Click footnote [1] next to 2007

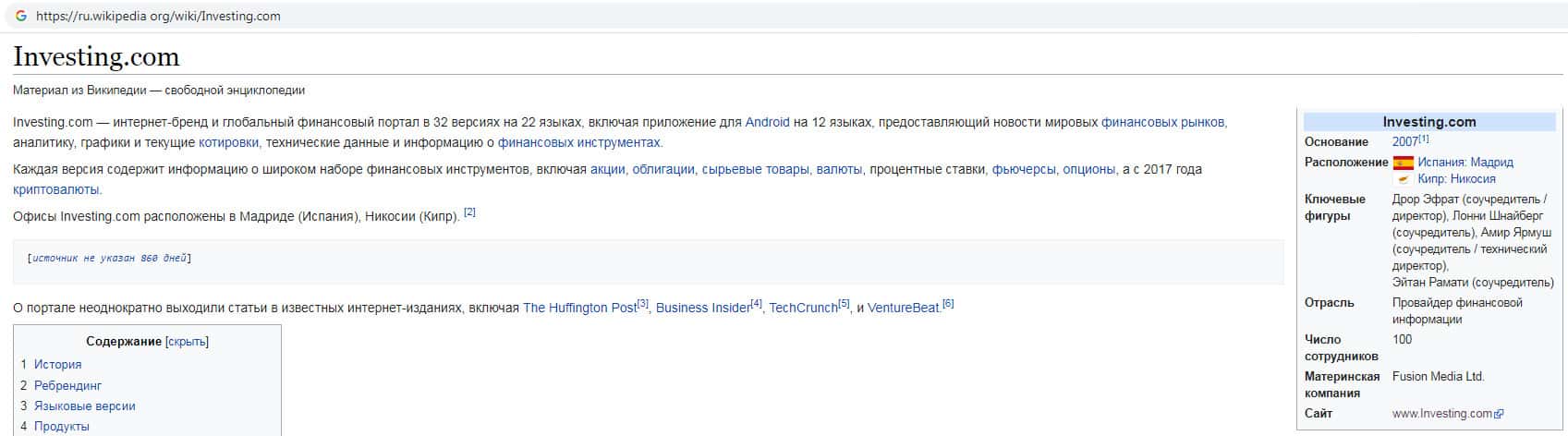point(1424,139)
